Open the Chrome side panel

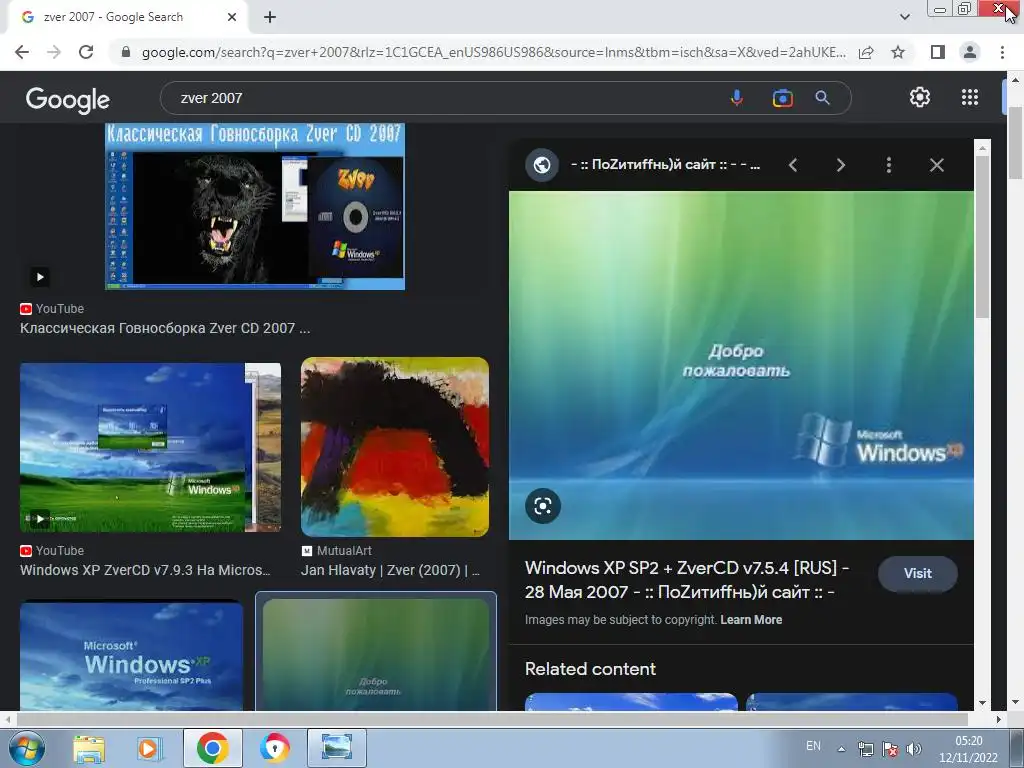[x=938, y=52]
